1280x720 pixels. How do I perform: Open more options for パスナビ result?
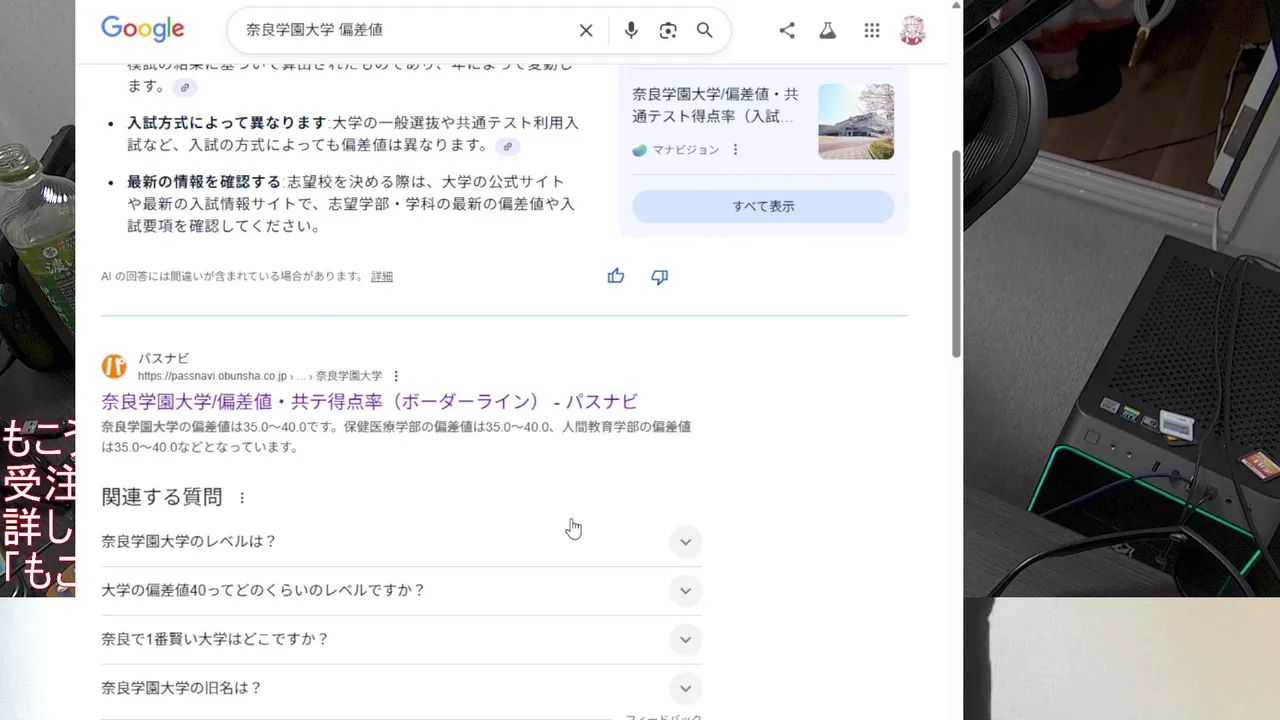coord(396,376)
